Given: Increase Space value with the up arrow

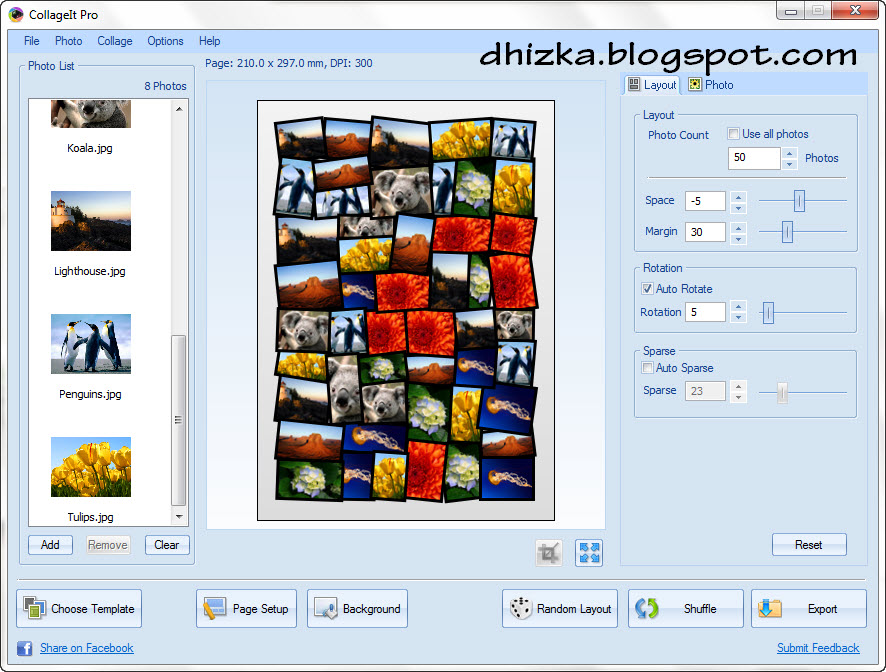Looking at the screenshot, I should [738, 196].
